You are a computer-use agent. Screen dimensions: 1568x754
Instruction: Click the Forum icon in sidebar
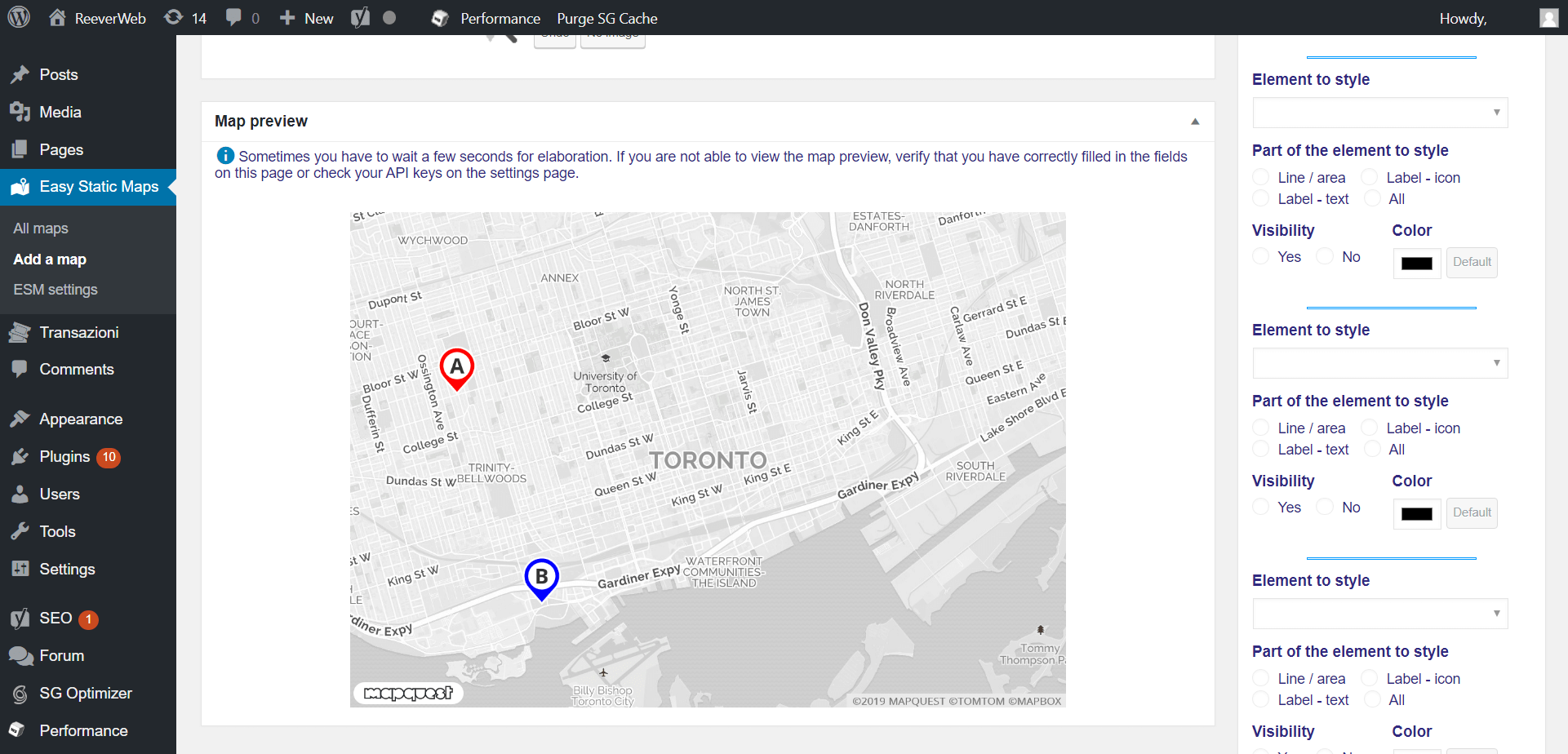point(20,655)
